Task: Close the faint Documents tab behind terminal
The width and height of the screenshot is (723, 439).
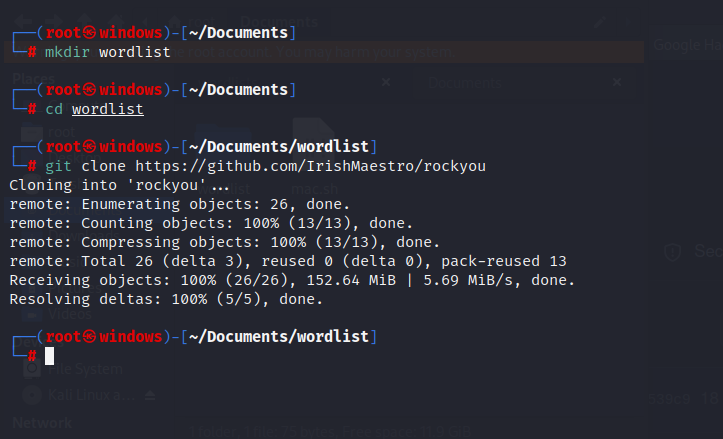Action: click(x=617, y=82)
